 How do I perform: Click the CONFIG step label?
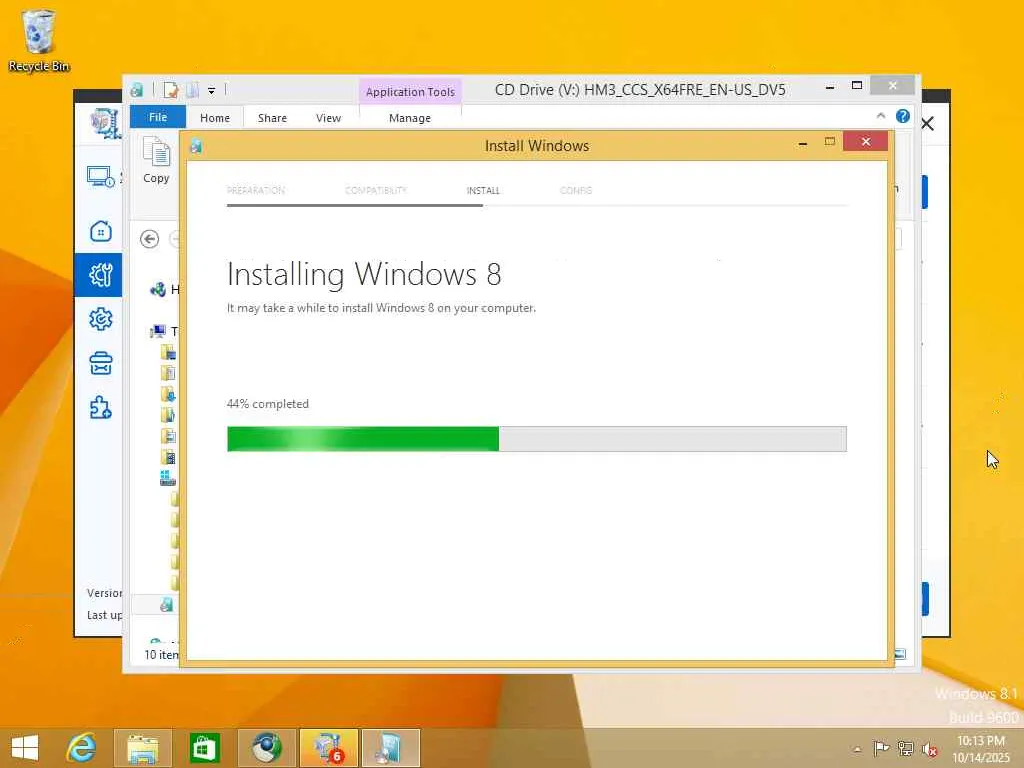pyautogui.click(x=575, y=191)
